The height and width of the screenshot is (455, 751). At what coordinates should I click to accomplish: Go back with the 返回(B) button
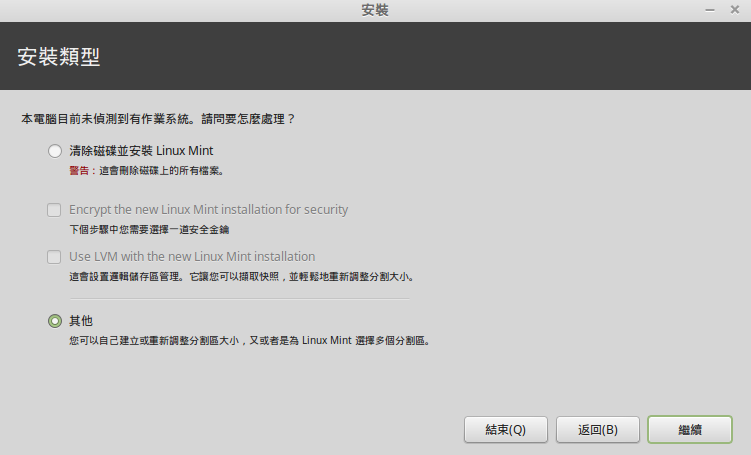click(598, 430)
